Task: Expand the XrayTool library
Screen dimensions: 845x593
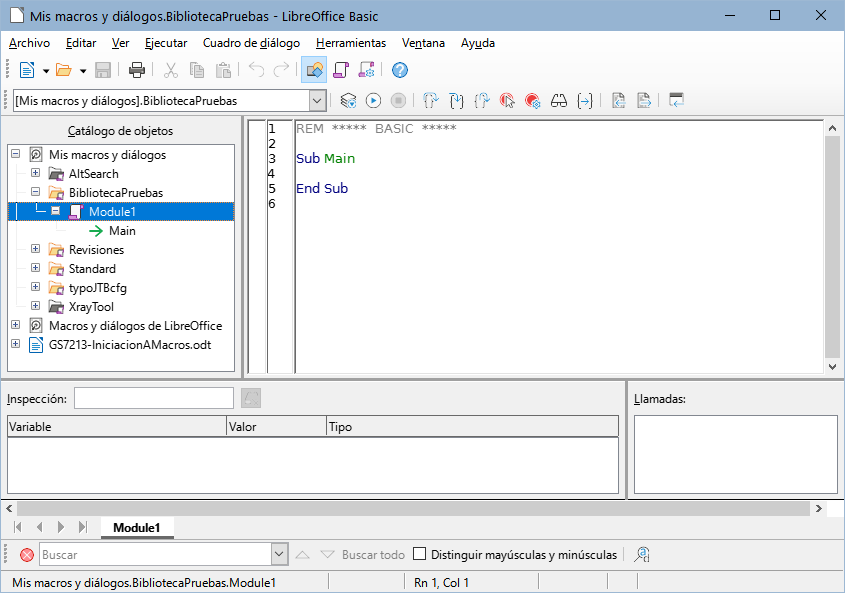Action: [x=36, y=306]
